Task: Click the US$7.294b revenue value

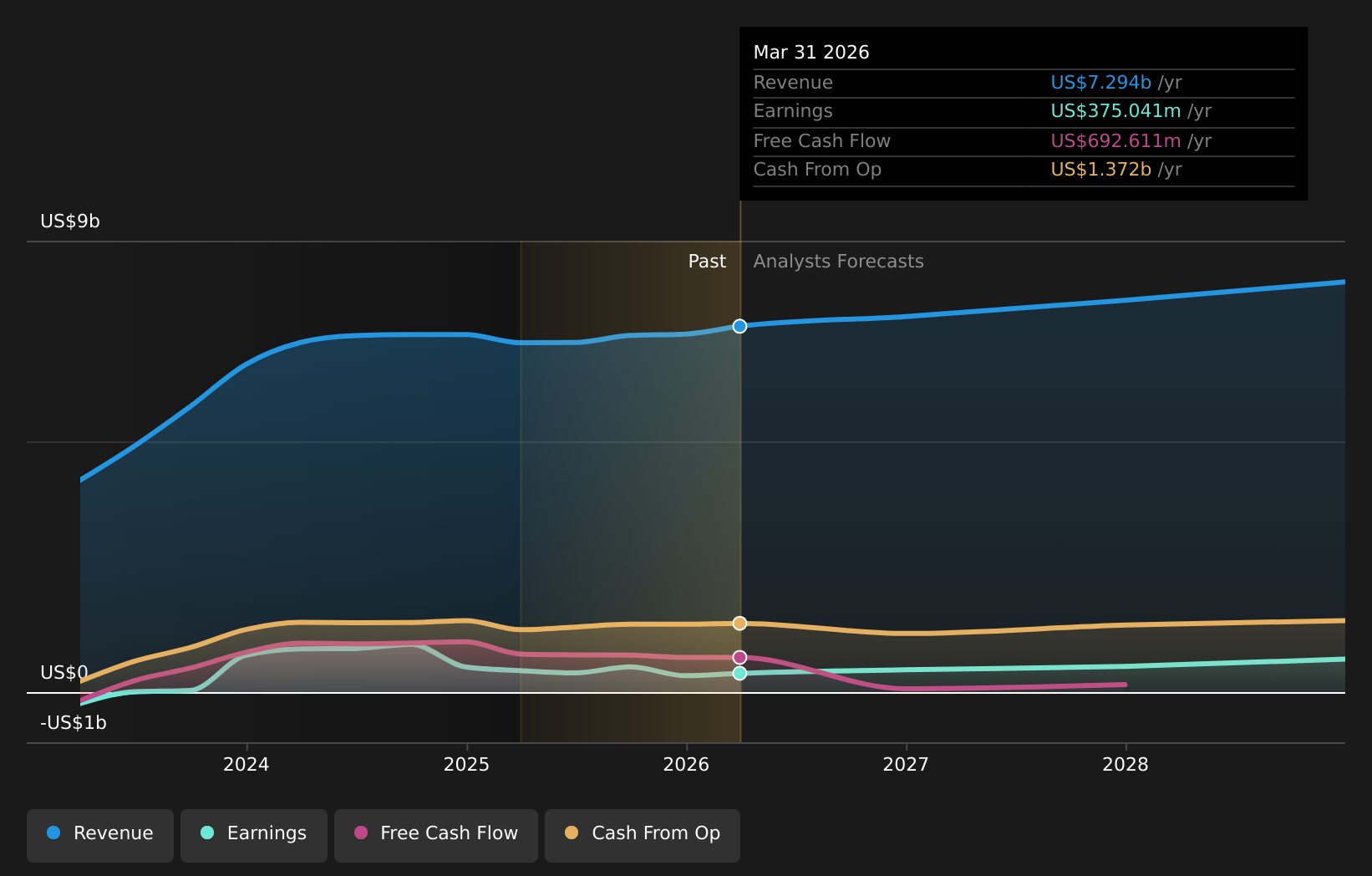Action: (x=1101, y=83)
